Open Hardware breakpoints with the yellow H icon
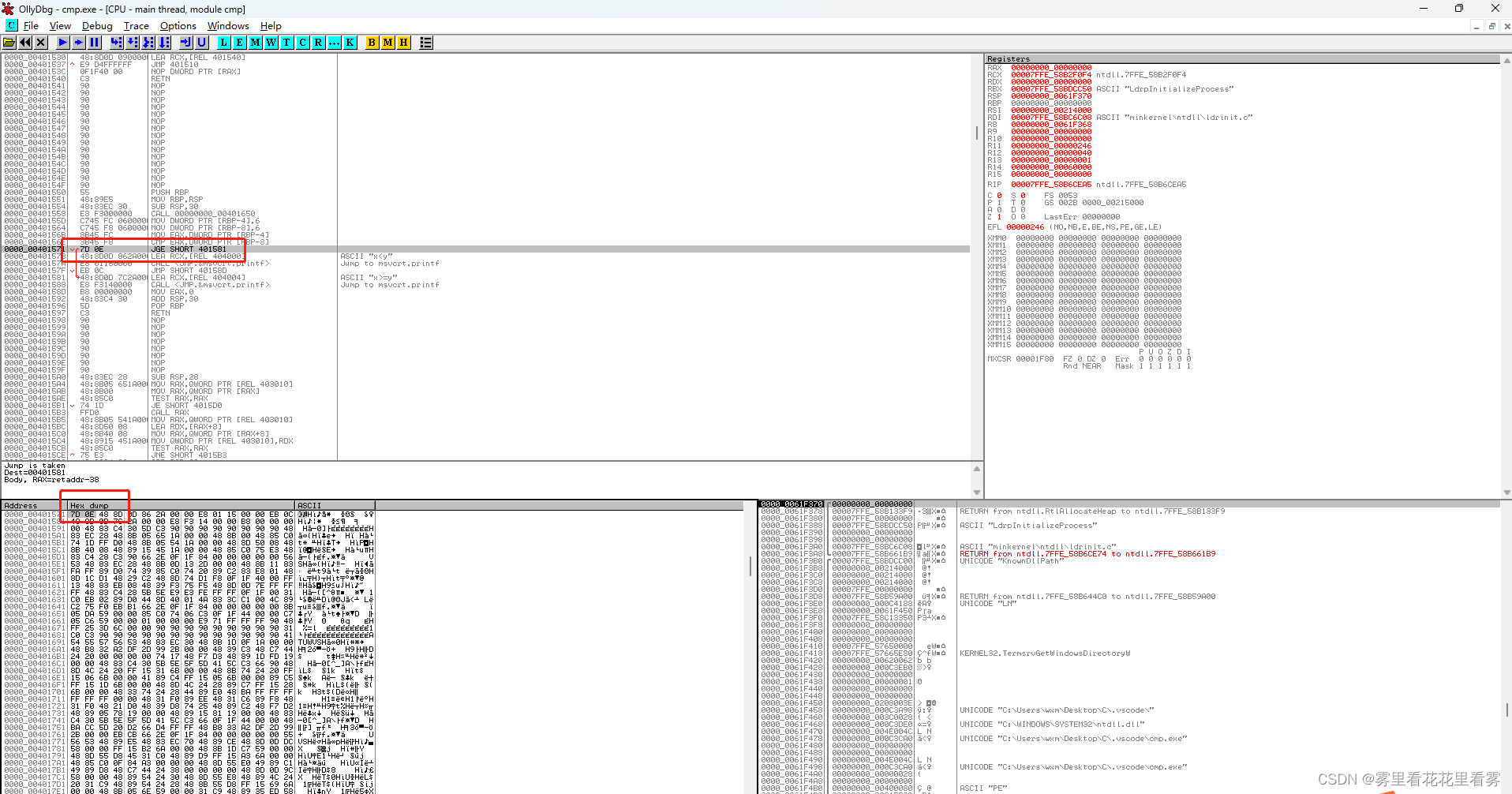This screenshot has height=794, width=1512. tap(404, 43)
